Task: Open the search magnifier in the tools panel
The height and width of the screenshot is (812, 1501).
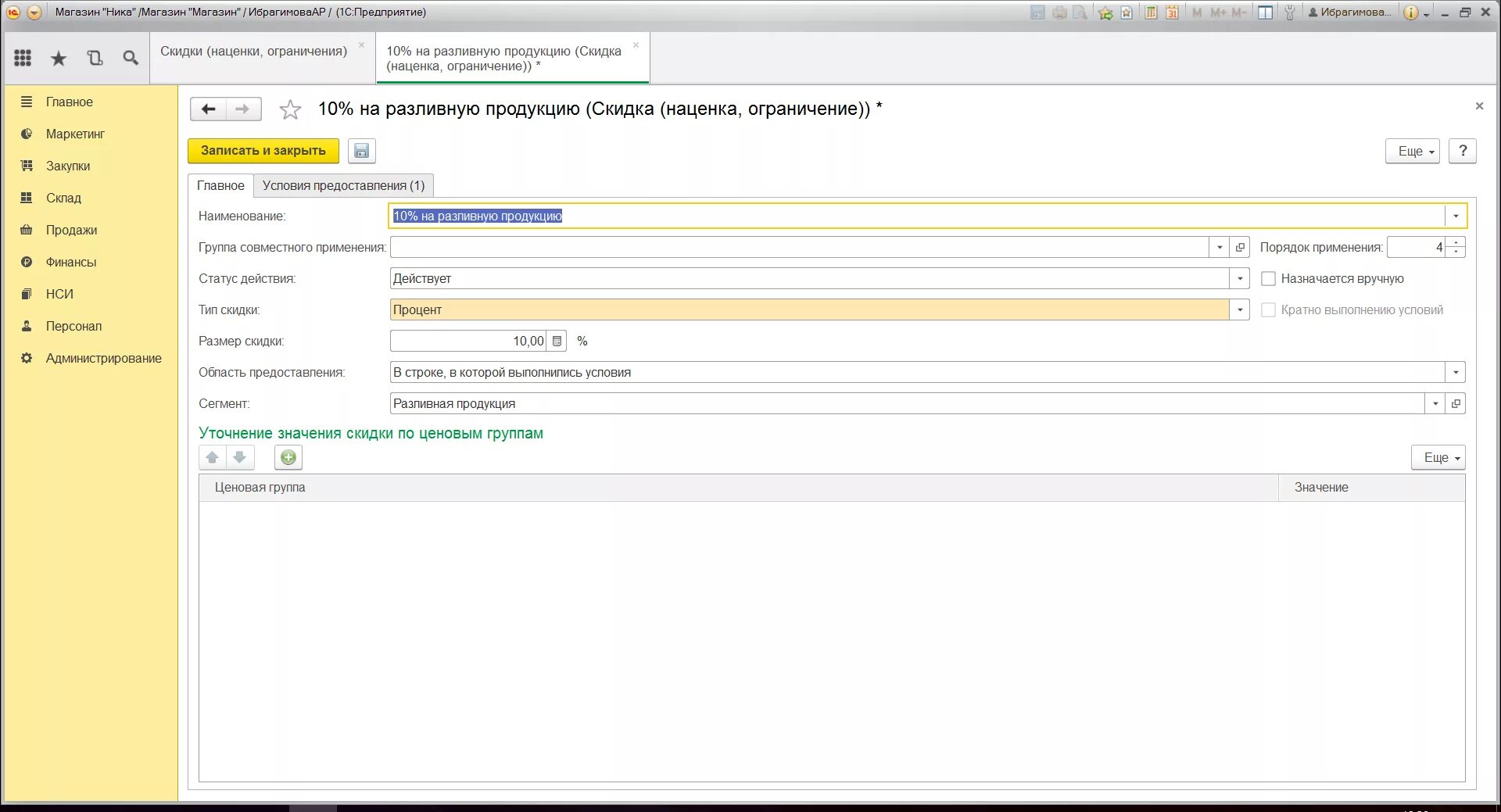Action: [131, 58]
